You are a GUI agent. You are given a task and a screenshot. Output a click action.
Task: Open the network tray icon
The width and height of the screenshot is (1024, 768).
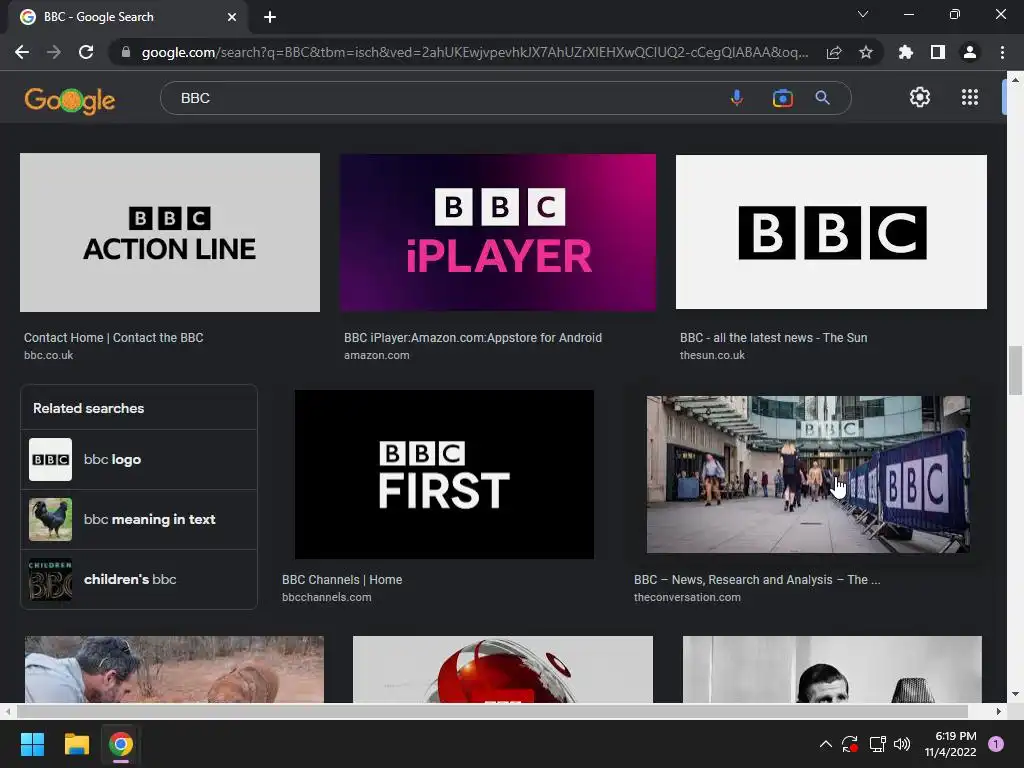[877, 744]
